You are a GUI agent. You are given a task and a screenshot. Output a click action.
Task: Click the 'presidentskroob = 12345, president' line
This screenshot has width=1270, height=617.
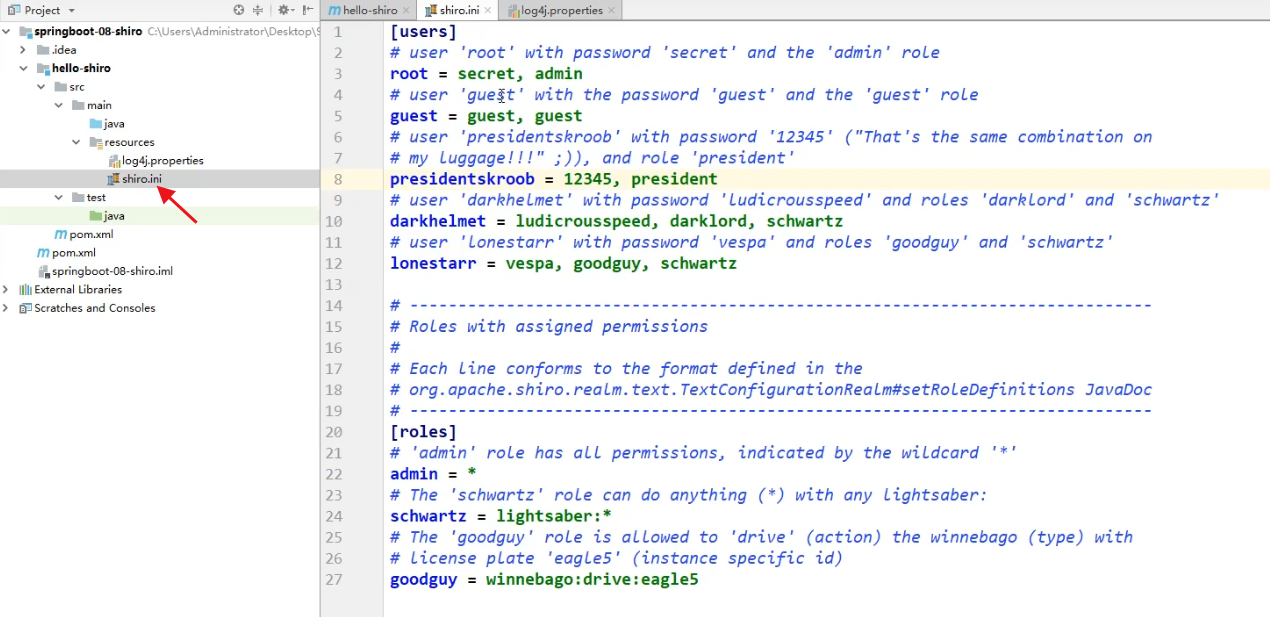click(553, 179)
